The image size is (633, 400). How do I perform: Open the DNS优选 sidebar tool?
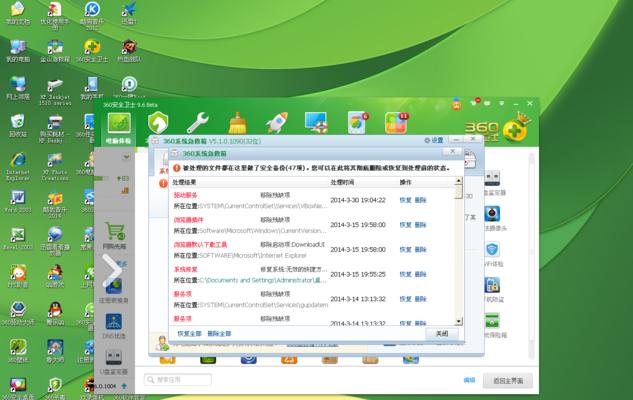[x=114, y=326]
